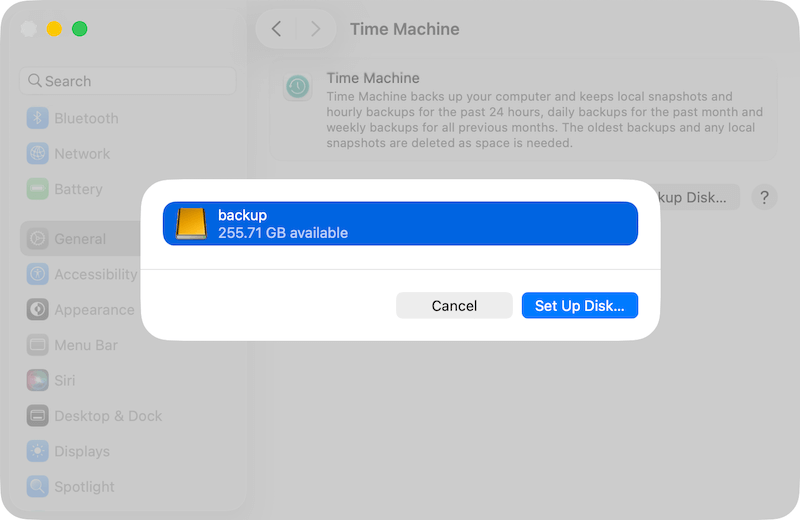This screenshot has height=520, width=800.
Task: Select Menu Bar label in sidebar
Action: pos(86,345)
